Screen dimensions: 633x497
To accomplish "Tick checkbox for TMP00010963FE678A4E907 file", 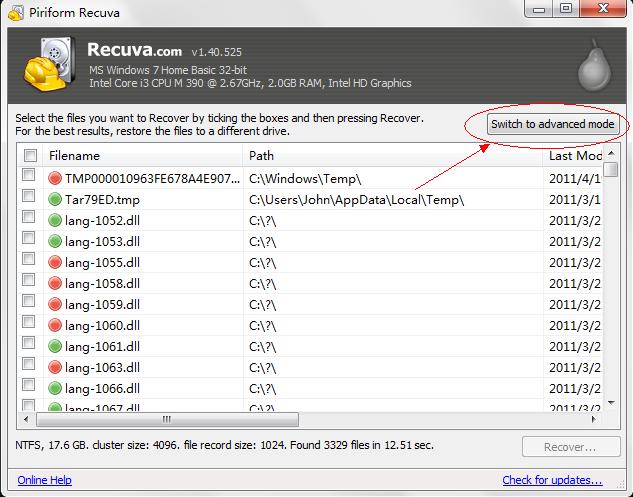I will [x=28, y=175].
